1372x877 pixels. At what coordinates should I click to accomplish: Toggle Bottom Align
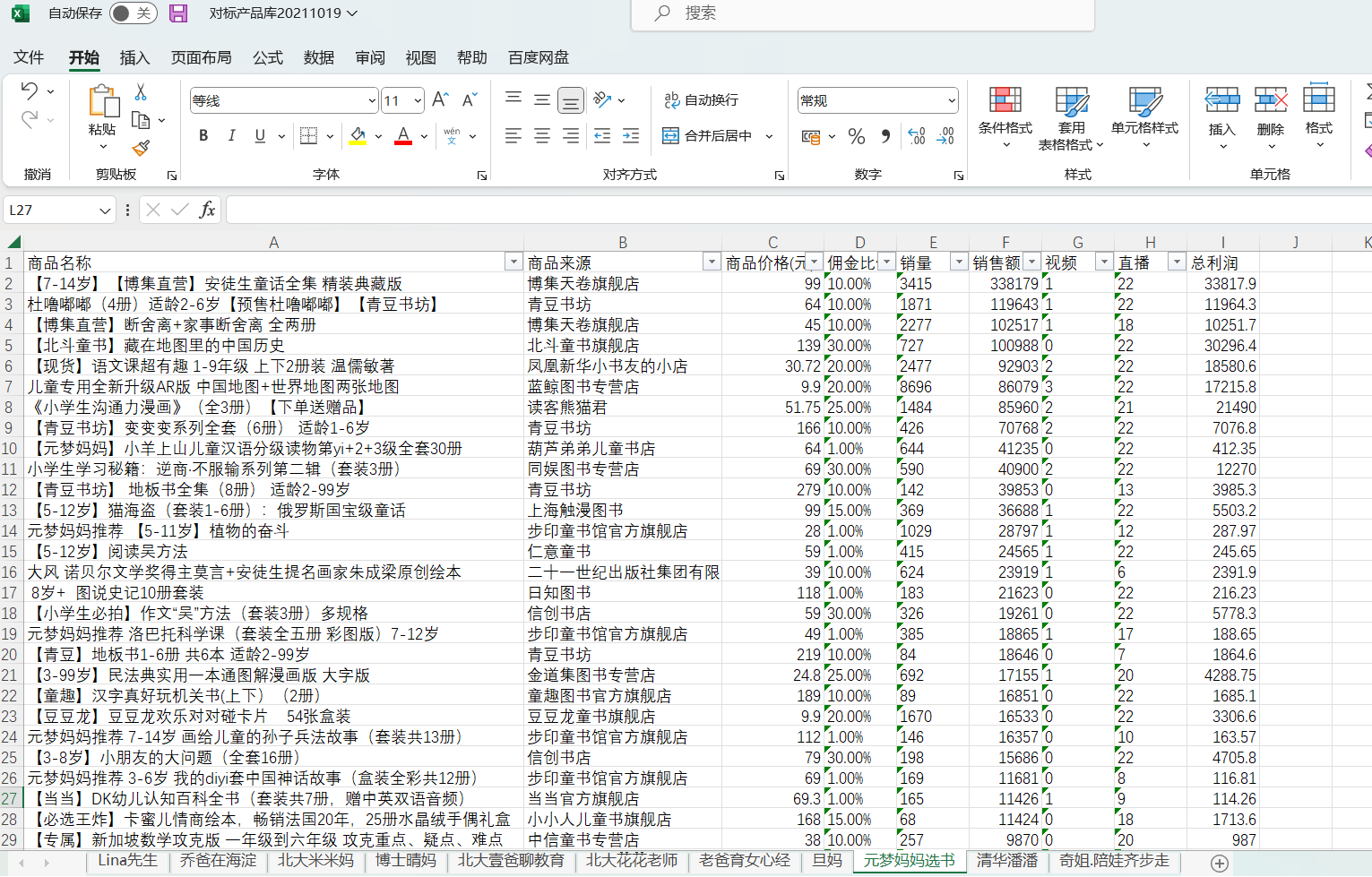[x=570, y=99]
